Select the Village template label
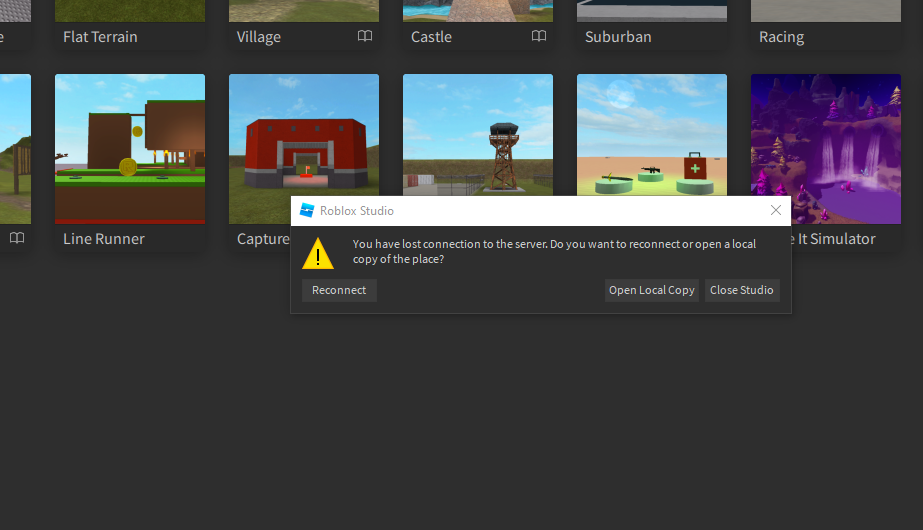 (x=258, y=37)
